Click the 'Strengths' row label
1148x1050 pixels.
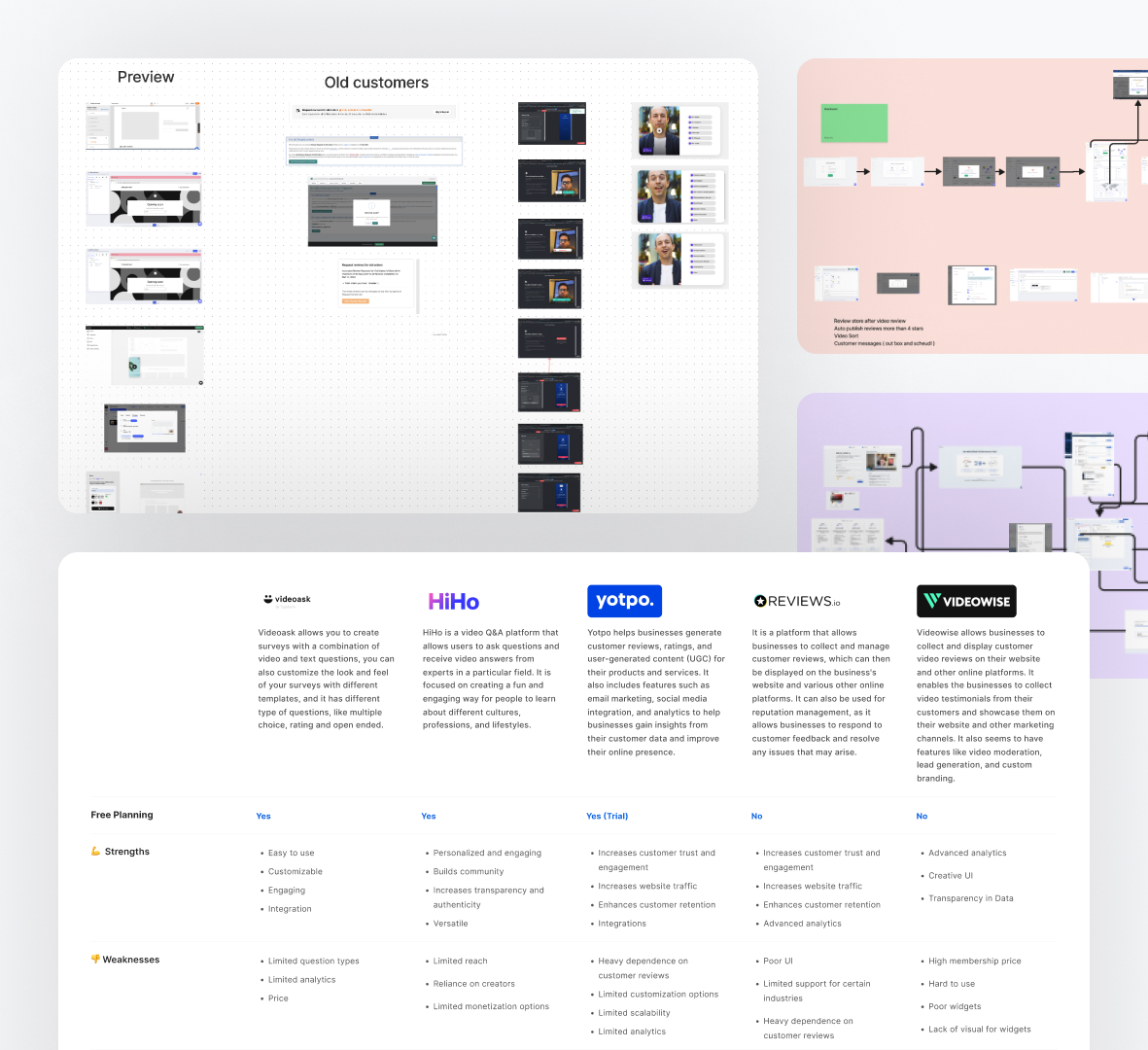click(x=126, y=852)
